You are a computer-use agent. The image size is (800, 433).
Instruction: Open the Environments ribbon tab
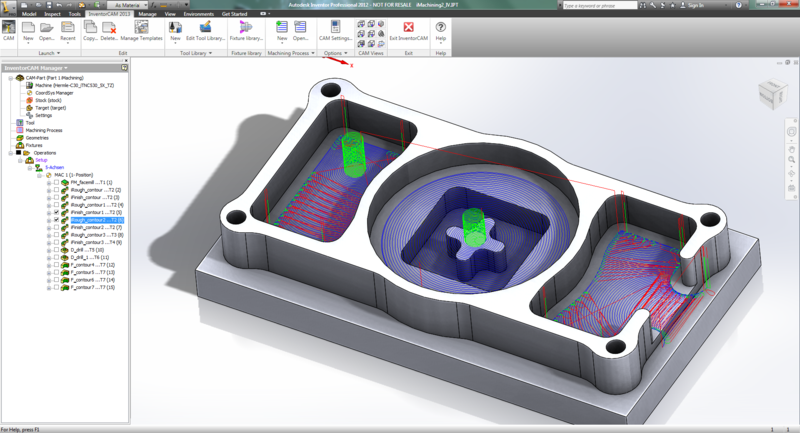click(198, 15)
